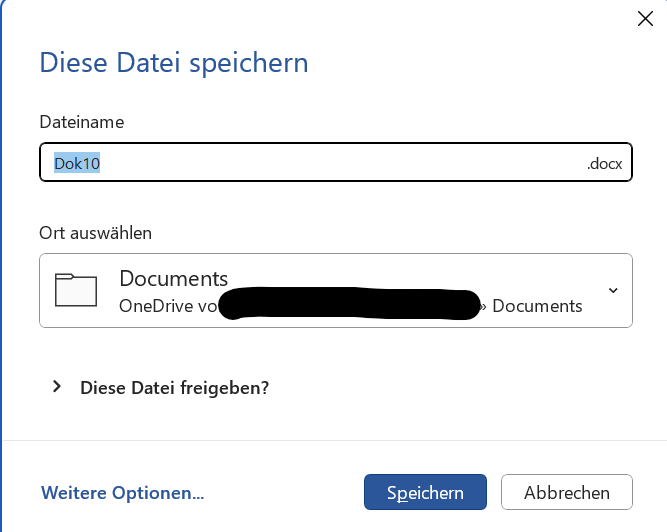Click the "Diese Datei freigeben?" label
Viewport: 667px width, 532px height.
tap(174, 387)
